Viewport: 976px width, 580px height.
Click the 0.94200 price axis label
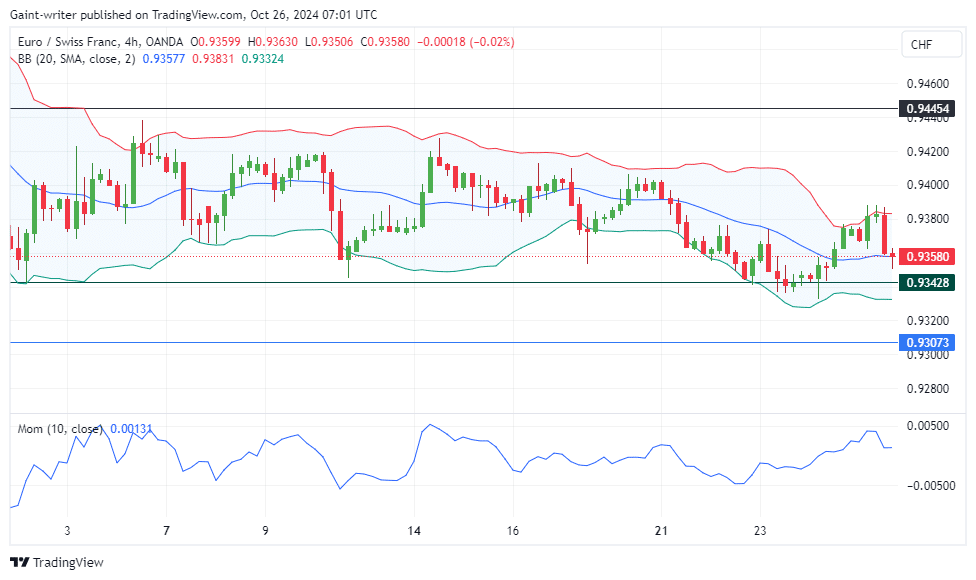tap(927, 151)
